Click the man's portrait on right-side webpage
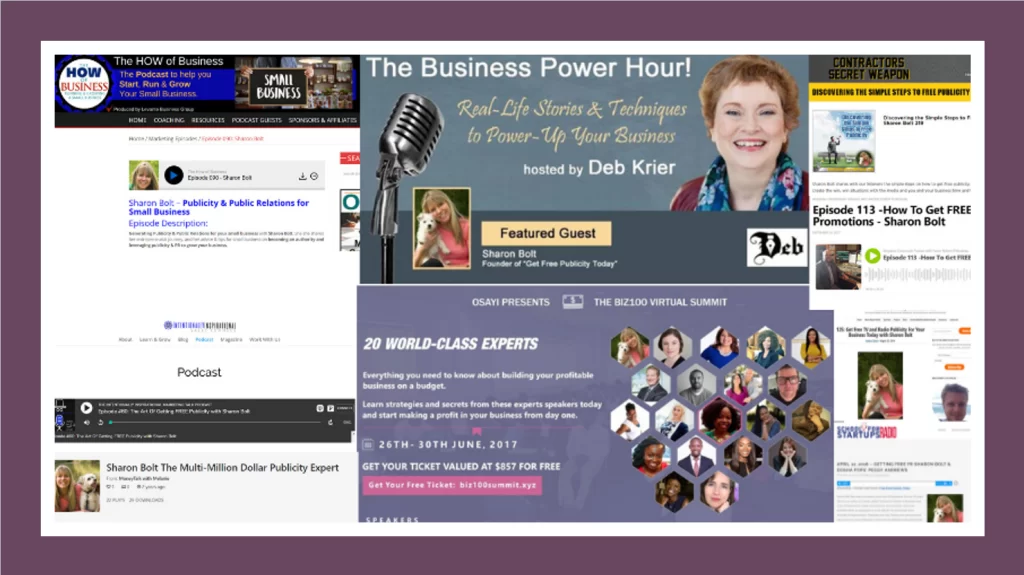 [x=951, y=402]
